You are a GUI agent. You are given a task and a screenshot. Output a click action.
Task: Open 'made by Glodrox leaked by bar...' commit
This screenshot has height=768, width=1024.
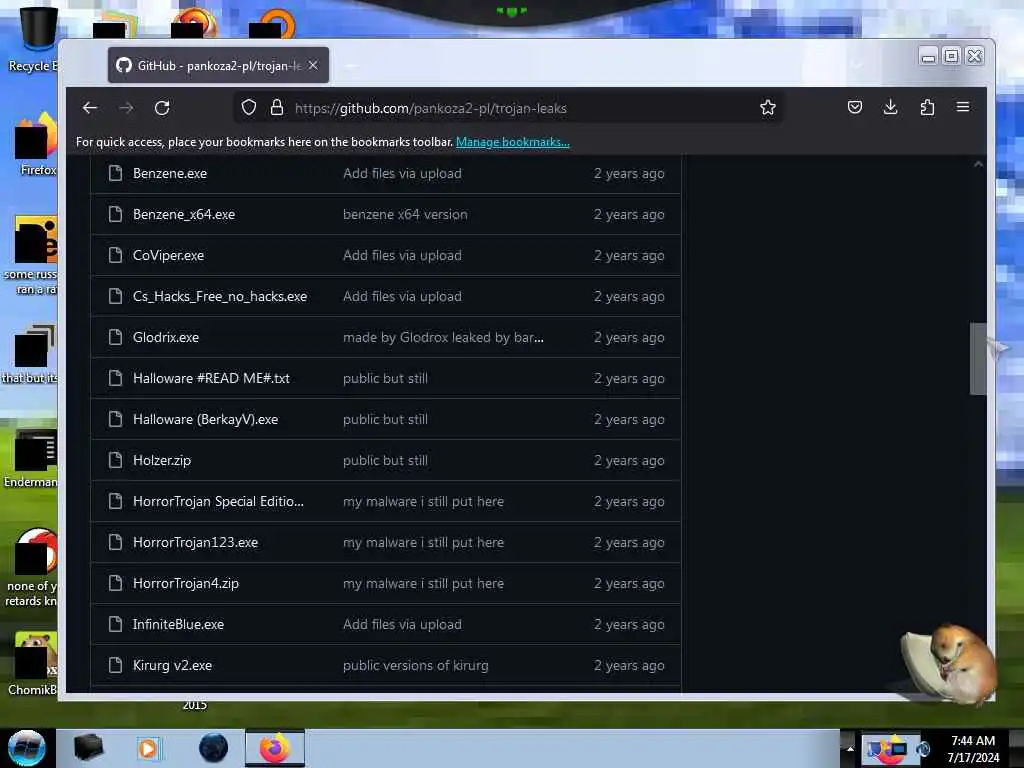pos(443,338)
